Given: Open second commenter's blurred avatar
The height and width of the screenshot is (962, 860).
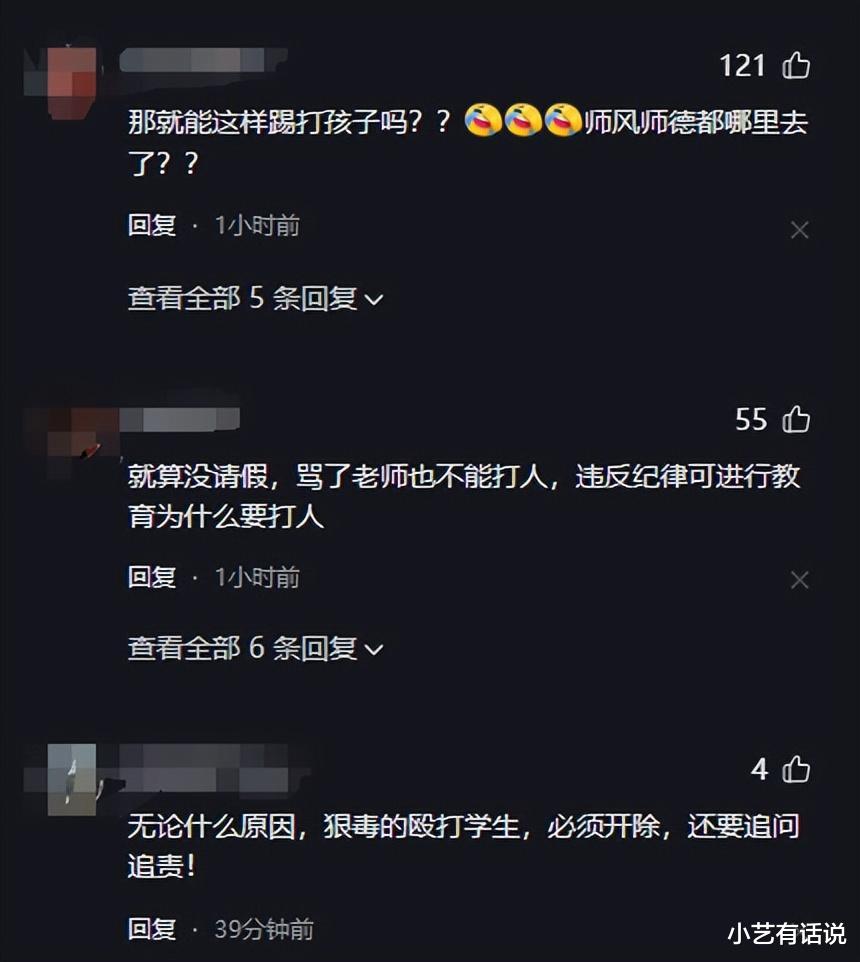Looking at the screenshot, I should pos(80,433).
